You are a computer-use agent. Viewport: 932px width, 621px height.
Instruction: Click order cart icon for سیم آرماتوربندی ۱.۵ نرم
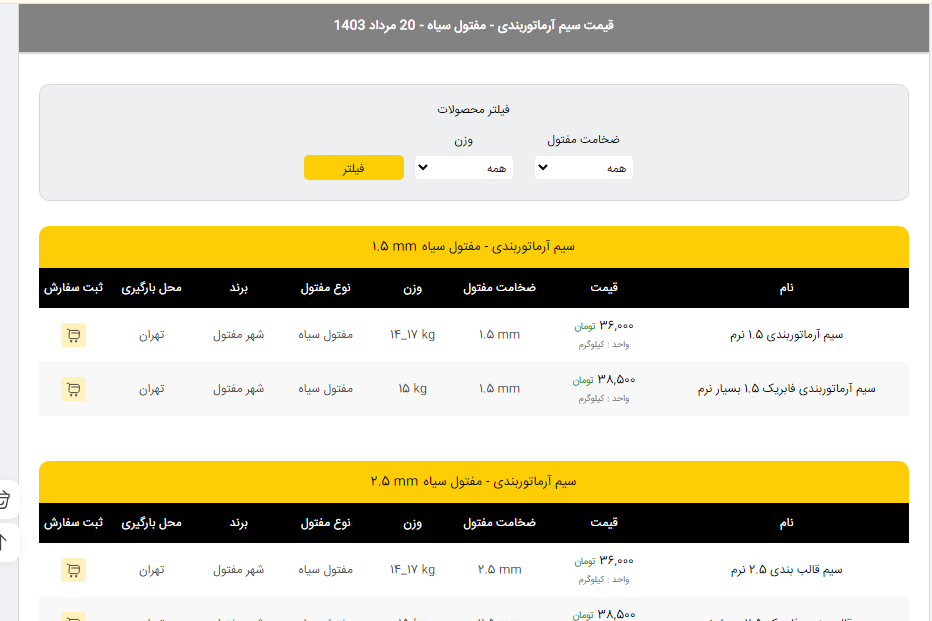(73, 335)
